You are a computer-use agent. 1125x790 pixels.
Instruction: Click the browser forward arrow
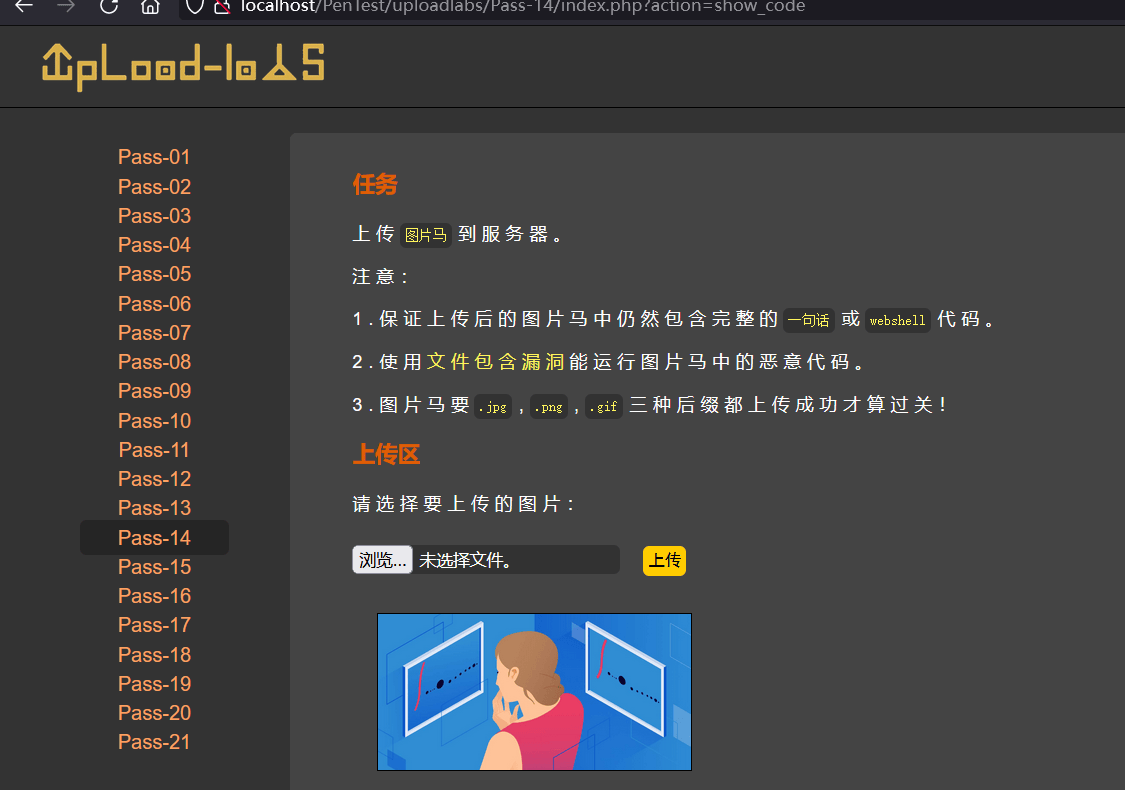[66, 6]
